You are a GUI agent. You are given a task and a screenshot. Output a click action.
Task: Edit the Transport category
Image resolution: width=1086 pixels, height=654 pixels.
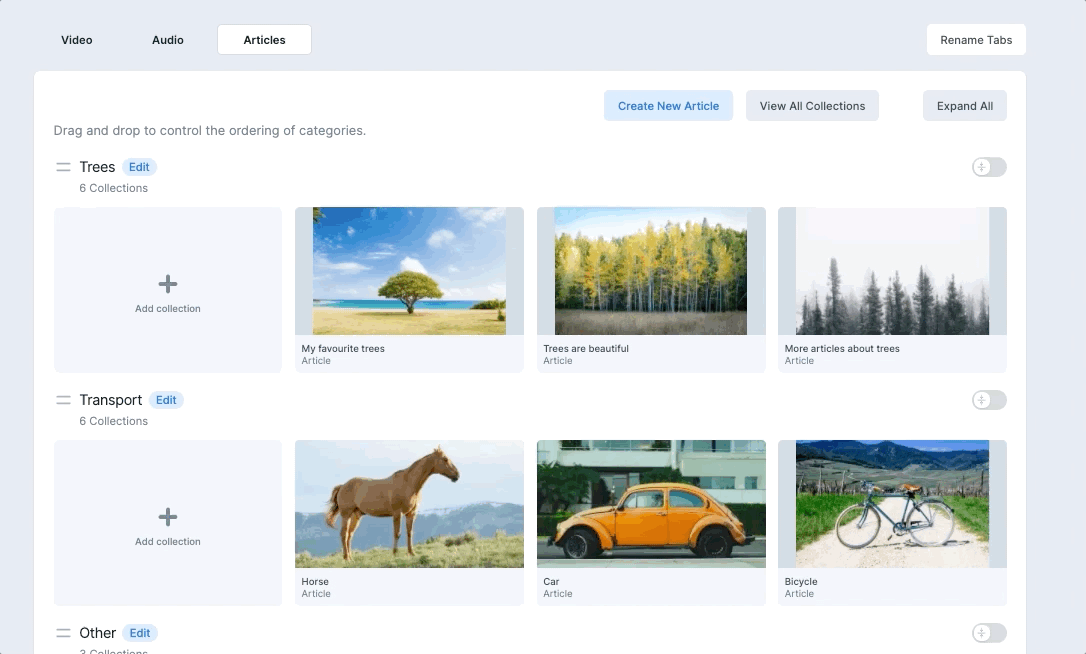click(166, 400)
